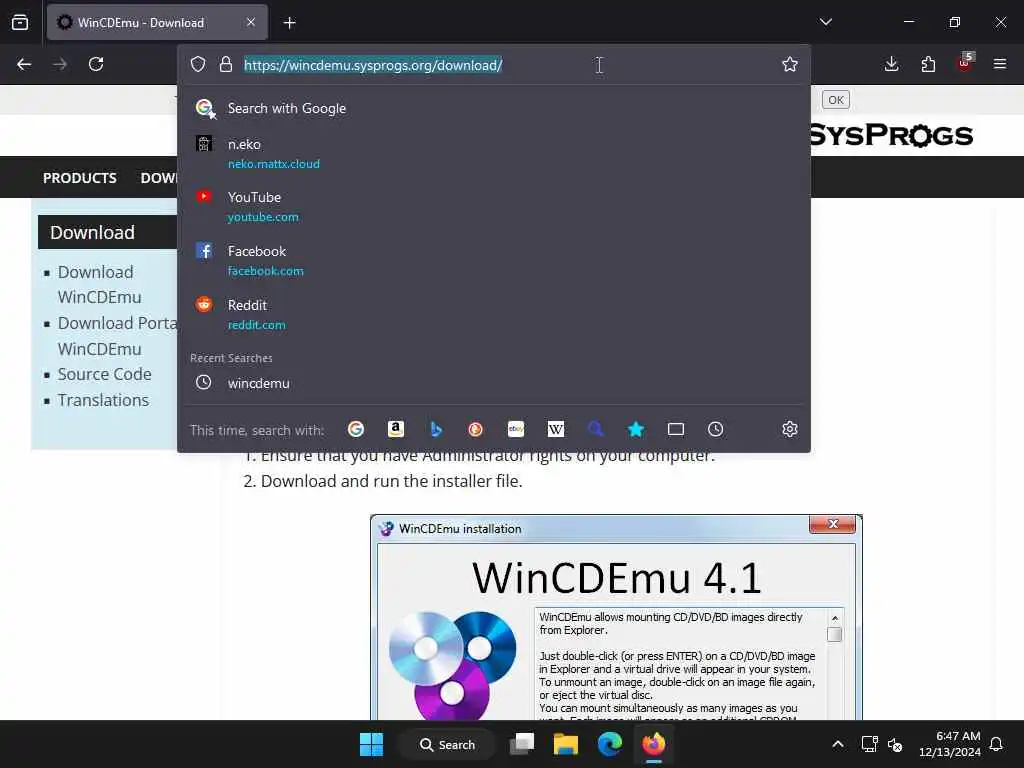Close the WinCDEmu - Download tab

pyautogui.click(x=251, y=22)
